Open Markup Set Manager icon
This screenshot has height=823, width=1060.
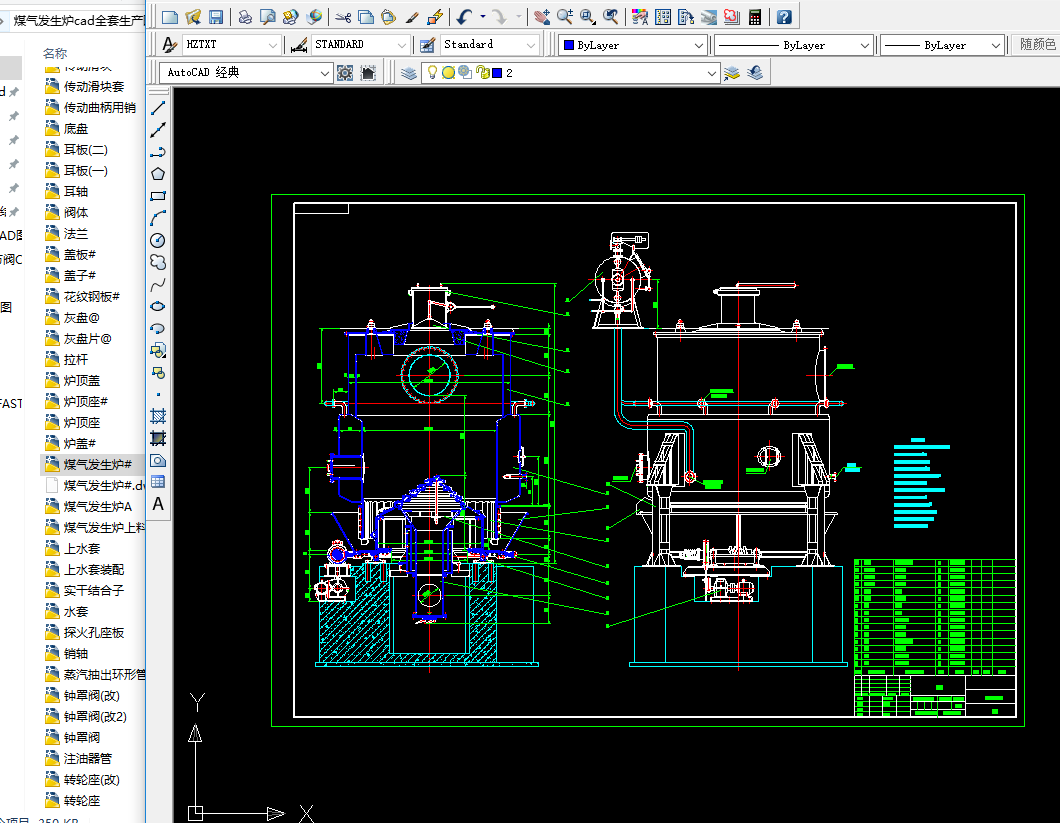(731, 17)
